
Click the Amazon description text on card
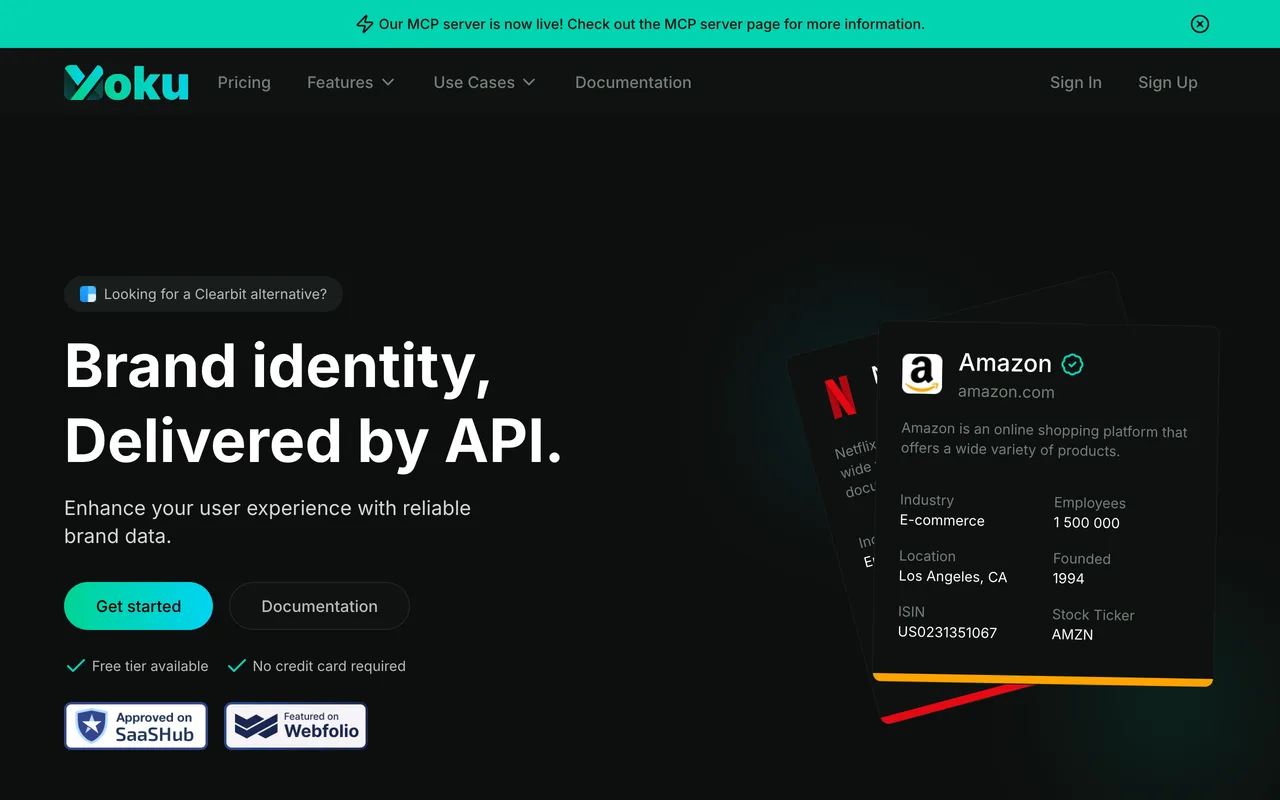(x=1044, y=440)
